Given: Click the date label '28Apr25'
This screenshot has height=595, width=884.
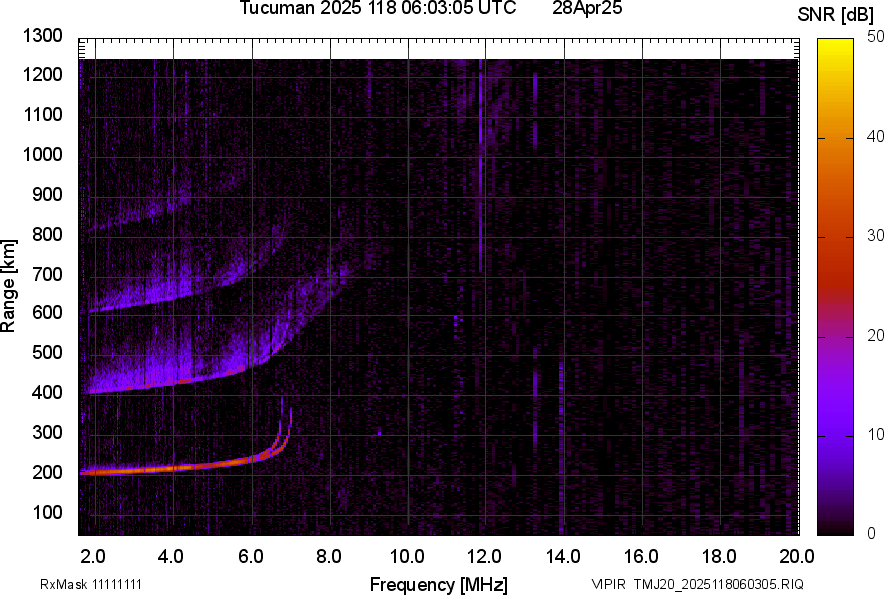Looking at the screenshot, I should pos(587,8).
